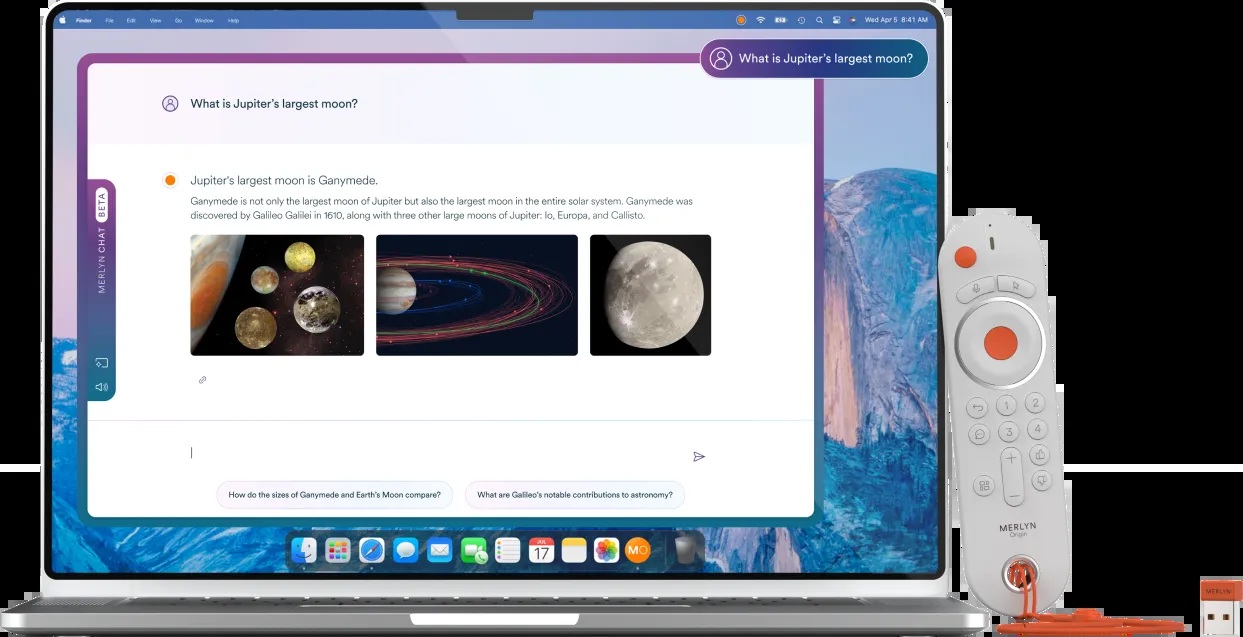The height and width of the screenshot is (637, 1243).
Task: Open Finder from the dock
Action: (x=304, y=549)
